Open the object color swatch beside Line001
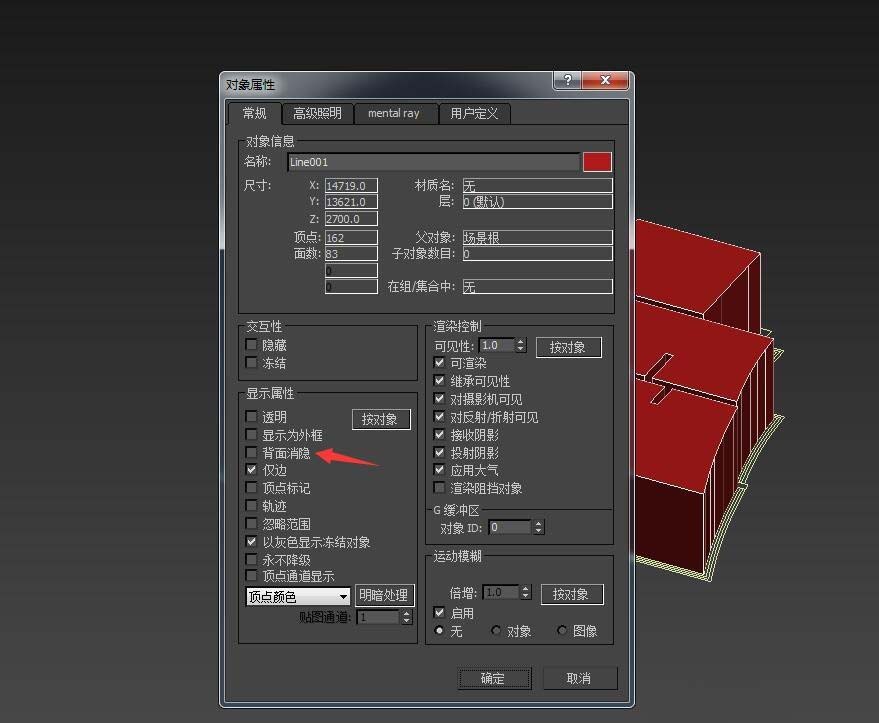 [595, 161]
